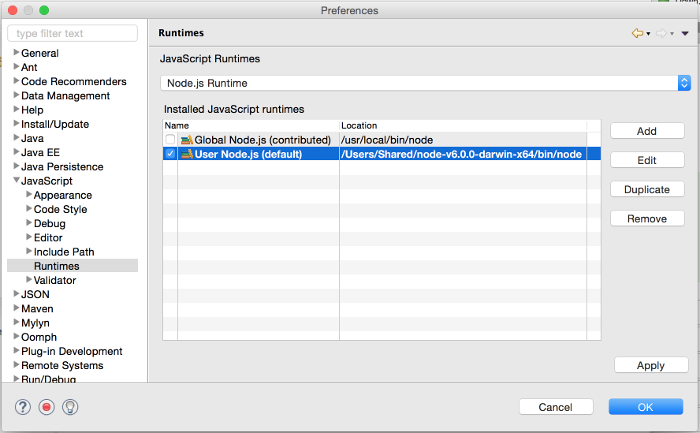Screen dimensions: 700x433
Task: Click the Duplicate runtime button
Action: click(x=647, y=189)
